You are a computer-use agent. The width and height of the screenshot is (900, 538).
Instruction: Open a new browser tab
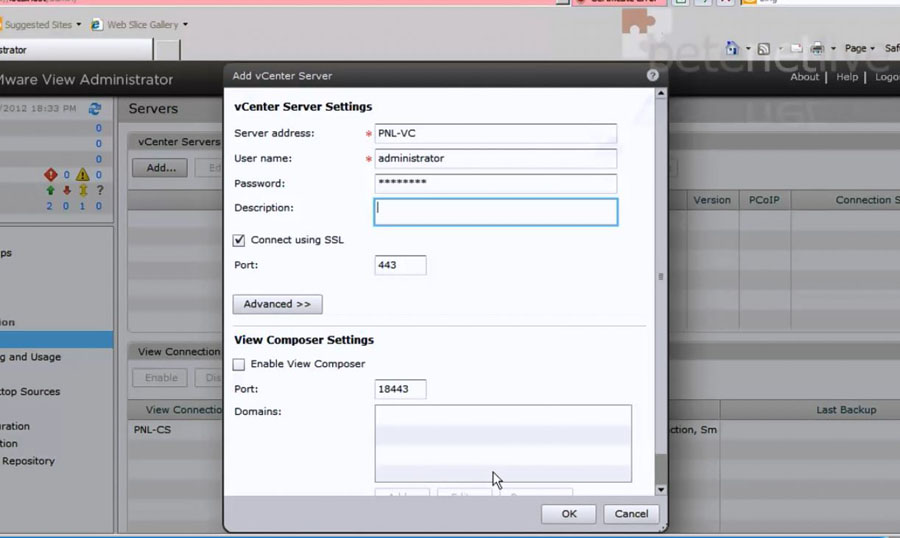(167, 50)
